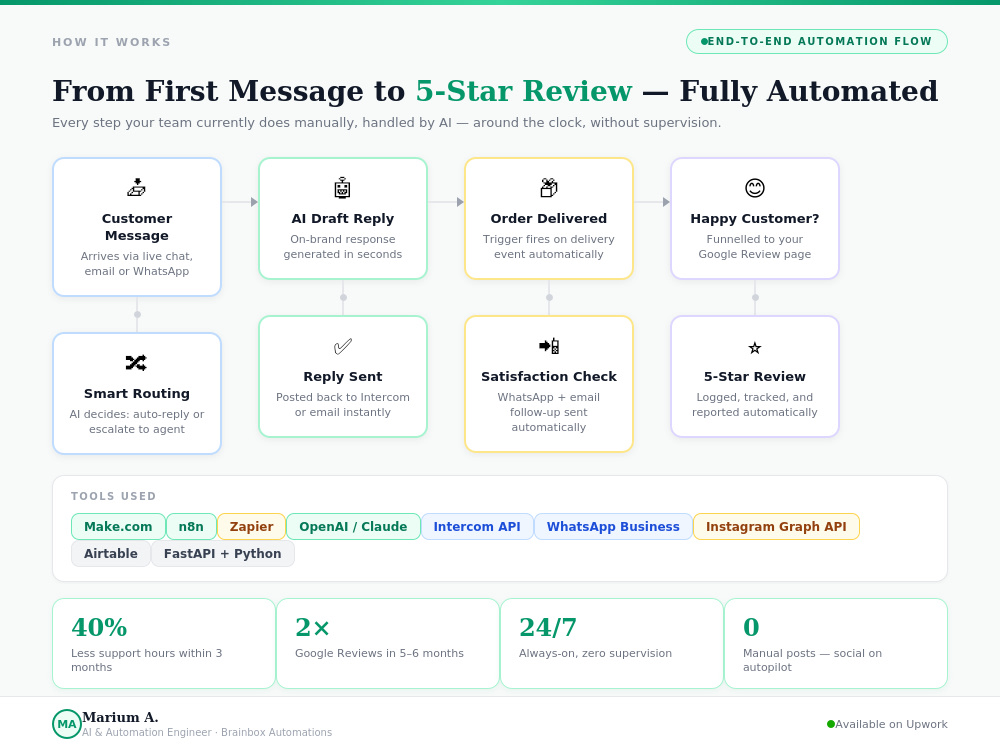Click the TOOLS USED section label
The image size is (1000, 750).
click(x=114, y=496)
